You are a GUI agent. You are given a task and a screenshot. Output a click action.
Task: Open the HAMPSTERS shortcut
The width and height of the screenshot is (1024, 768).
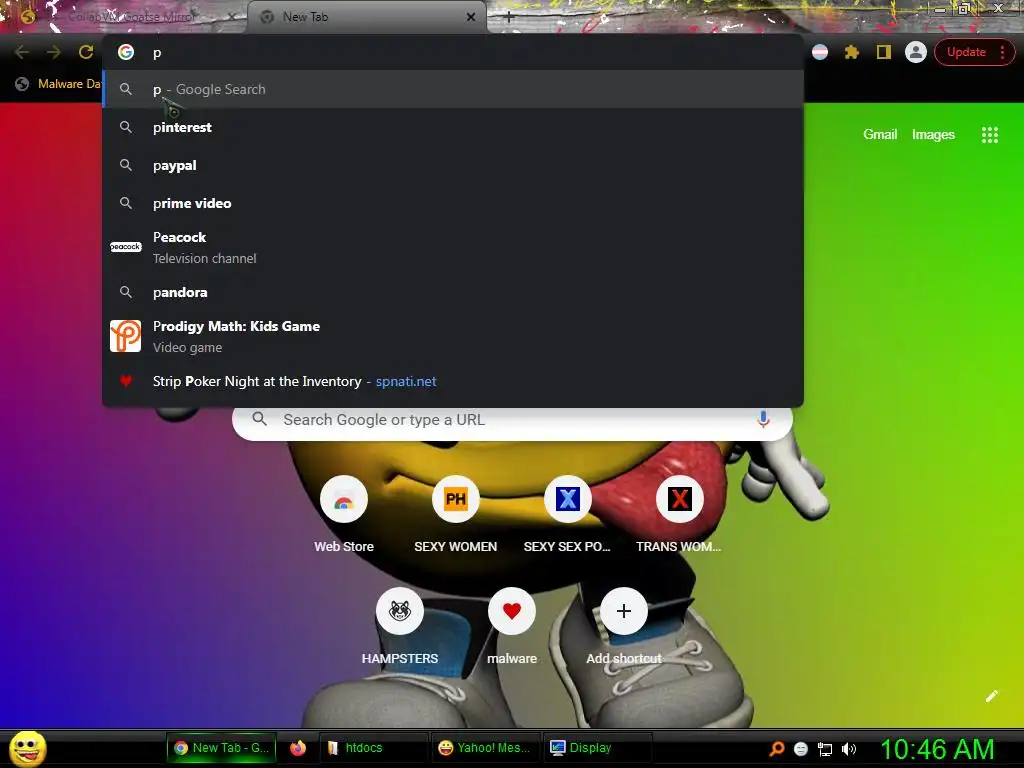pyautogui.click(x=400, y=627)
